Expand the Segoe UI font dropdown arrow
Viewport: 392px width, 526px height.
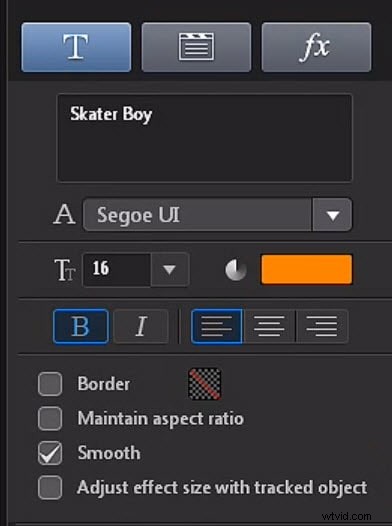point(332,215)
